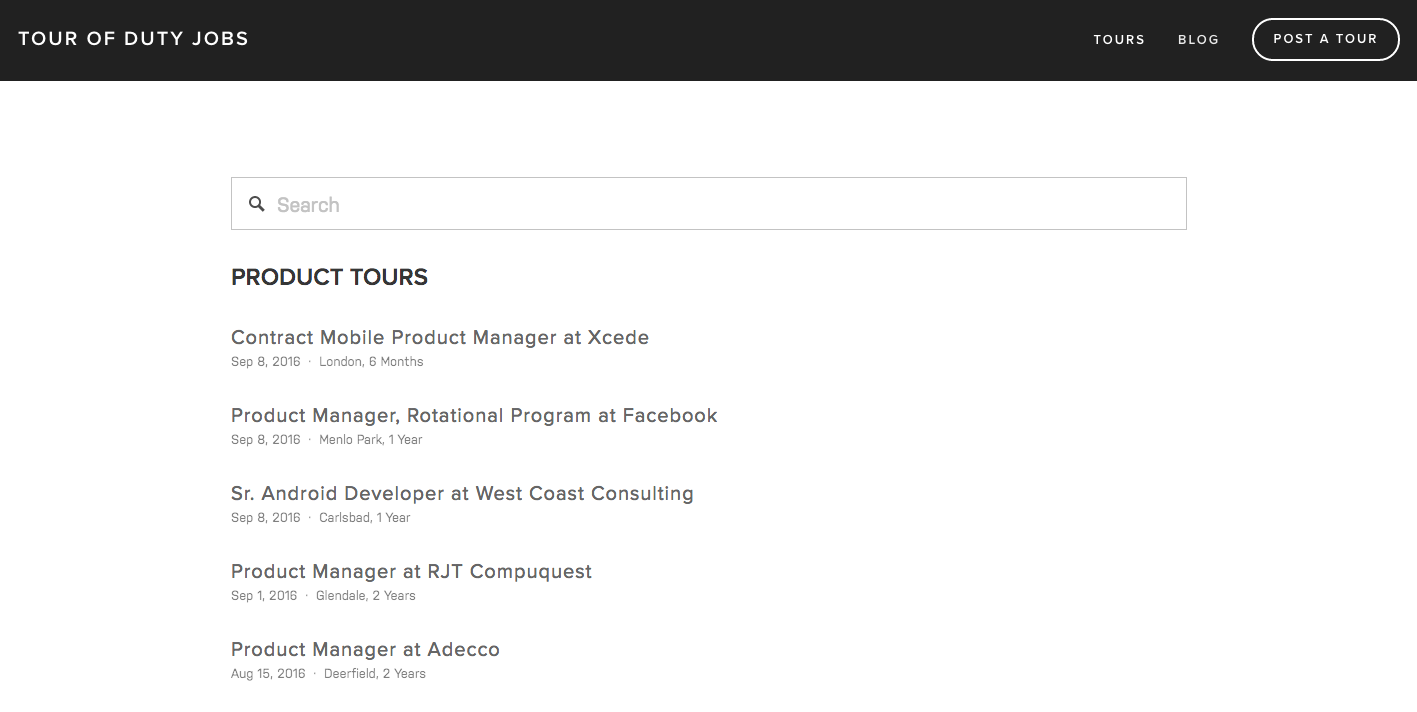Click the PRODUCT TOURS section heading

[329, 277]
